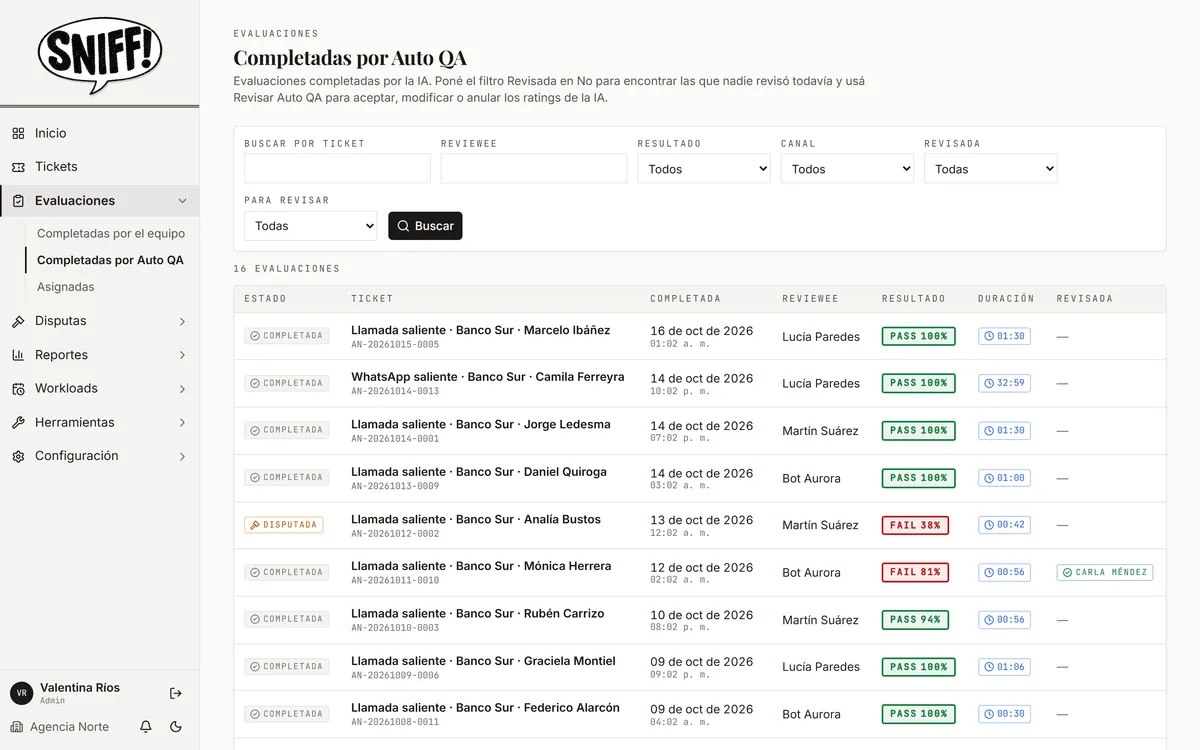The width and height of the screenshot is (1200, 750).
Task: Open Disputas menu label
Action: 61,321
